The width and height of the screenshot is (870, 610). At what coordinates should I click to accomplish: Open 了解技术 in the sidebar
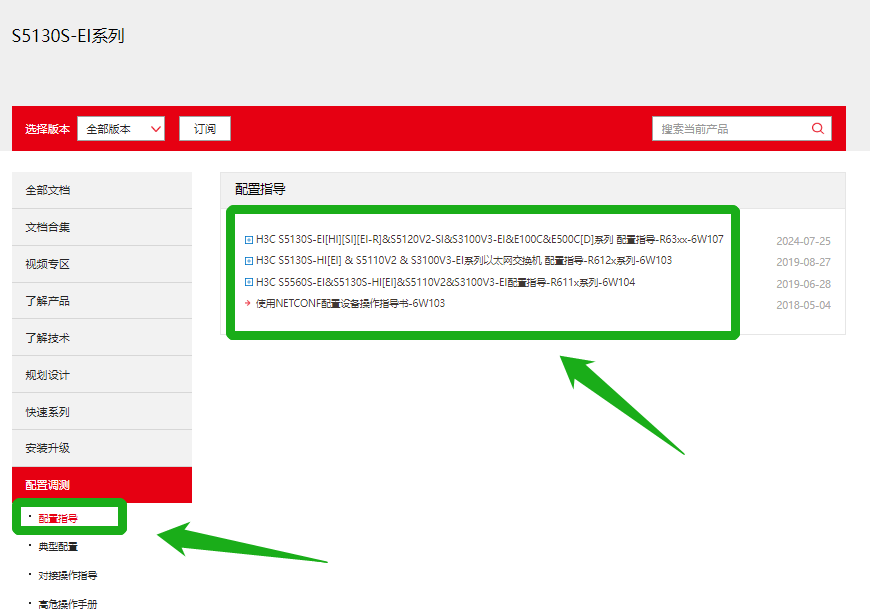pyautogui.click(x=102, y=338)
